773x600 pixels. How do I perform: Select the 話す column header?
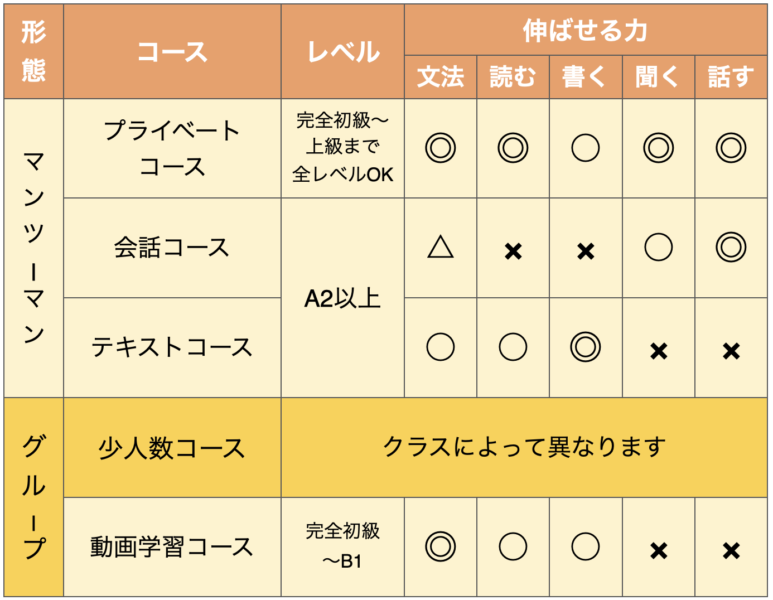731,77
